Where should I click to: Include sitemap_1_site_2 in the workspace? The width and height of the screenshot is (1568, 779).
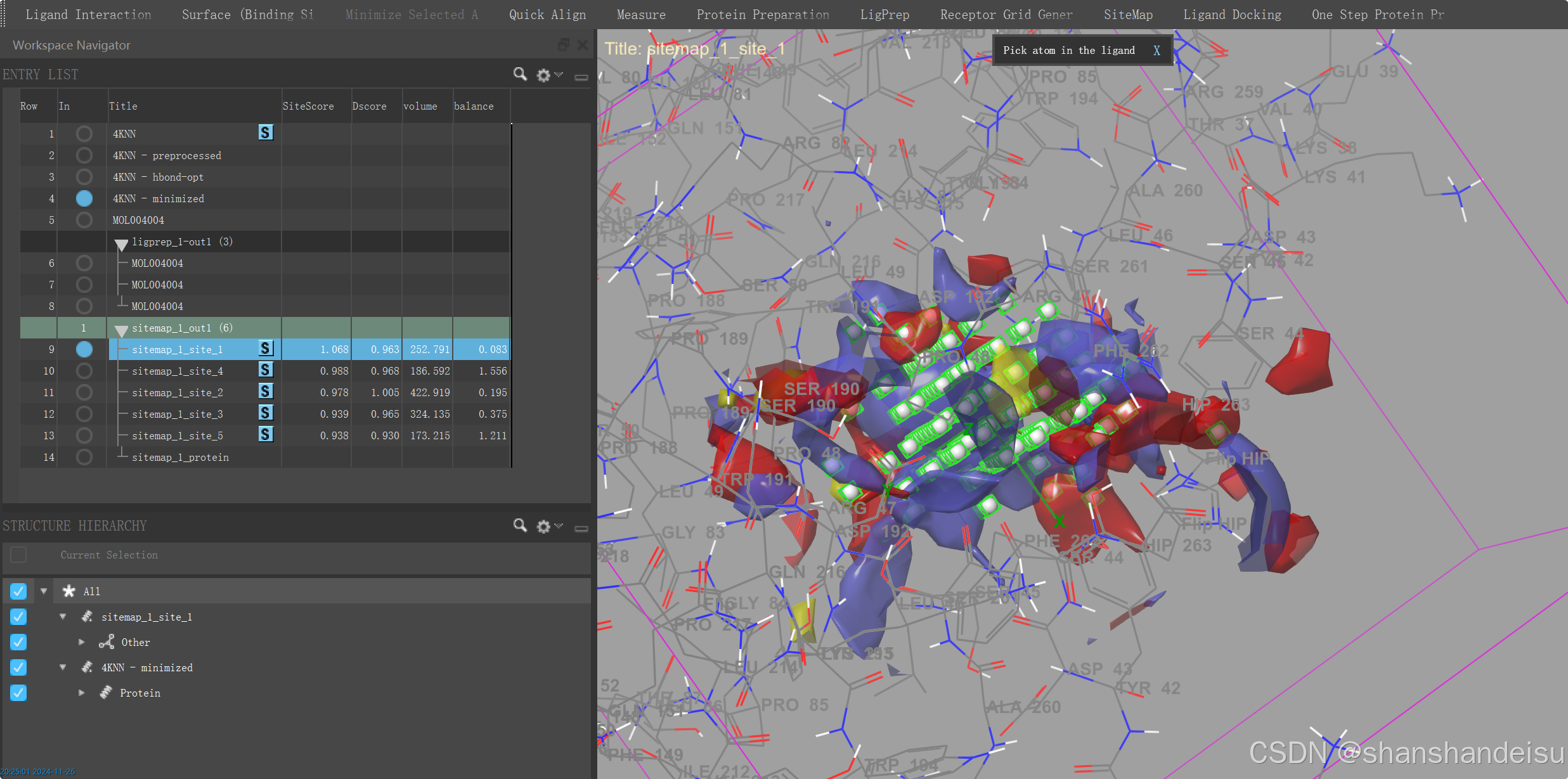[x=84, y=392]
